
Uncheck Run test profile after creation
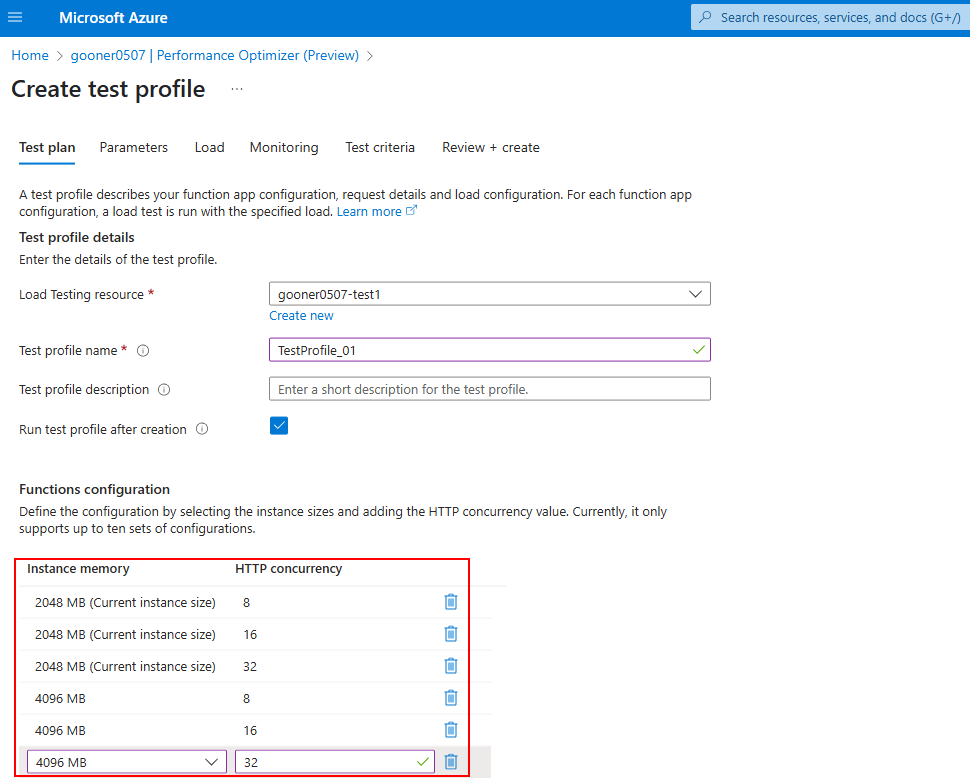[279, 426]
